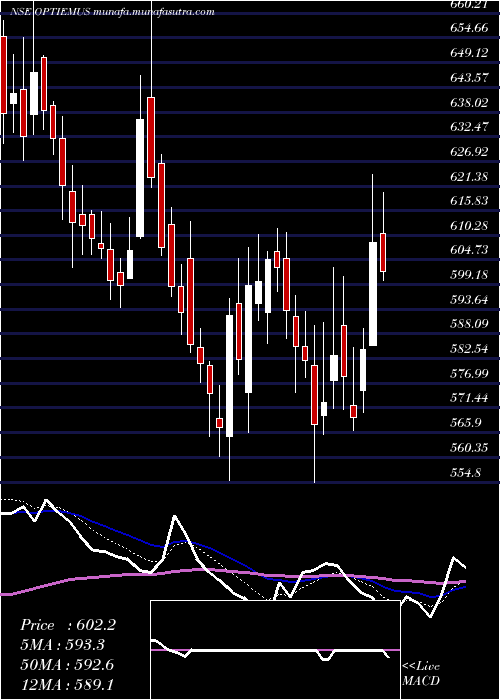500x700 pixels.
Task: Click the 571.44 price axis label
Action: pyautogui.click(x=469, y=398)
